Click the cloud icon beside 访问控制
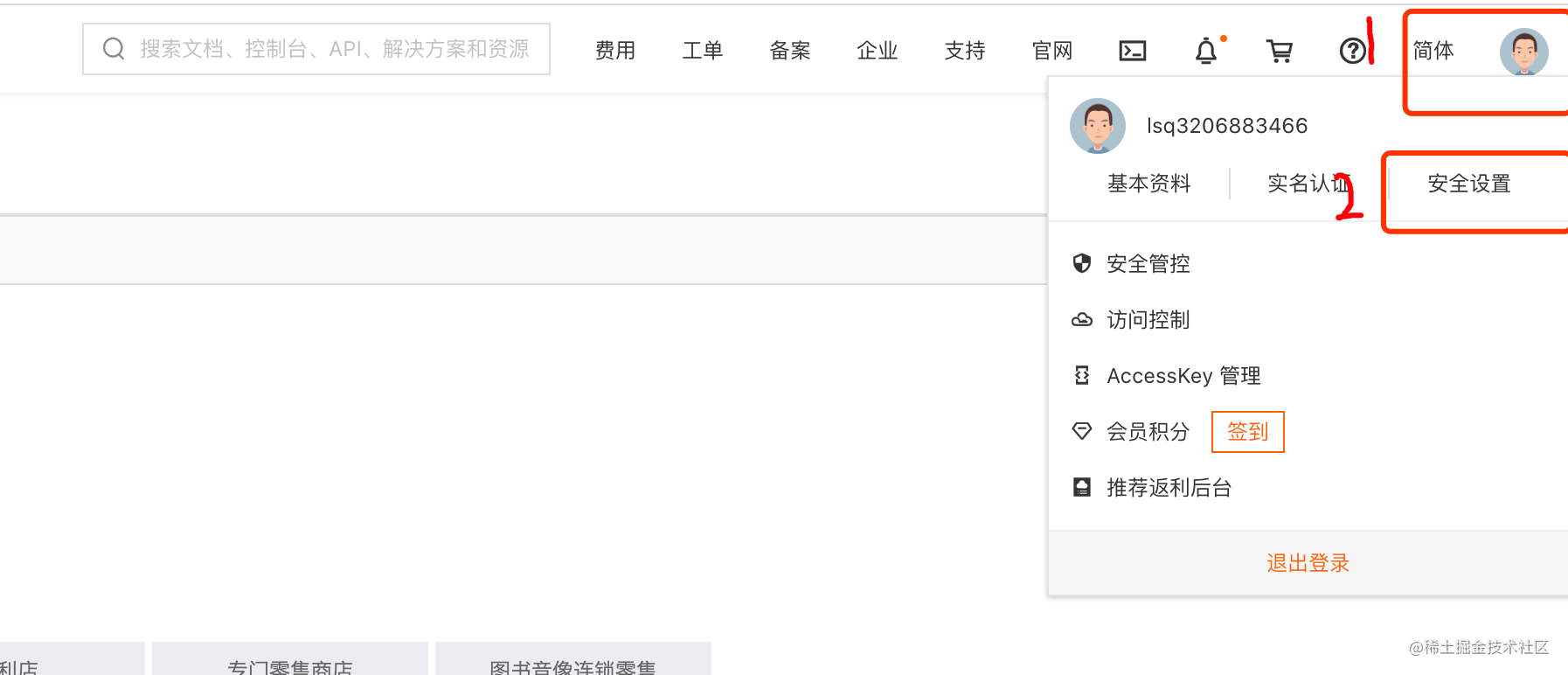Viewport: 1568px width, 675px height. pyautogui.click(x=1082, y=320)
